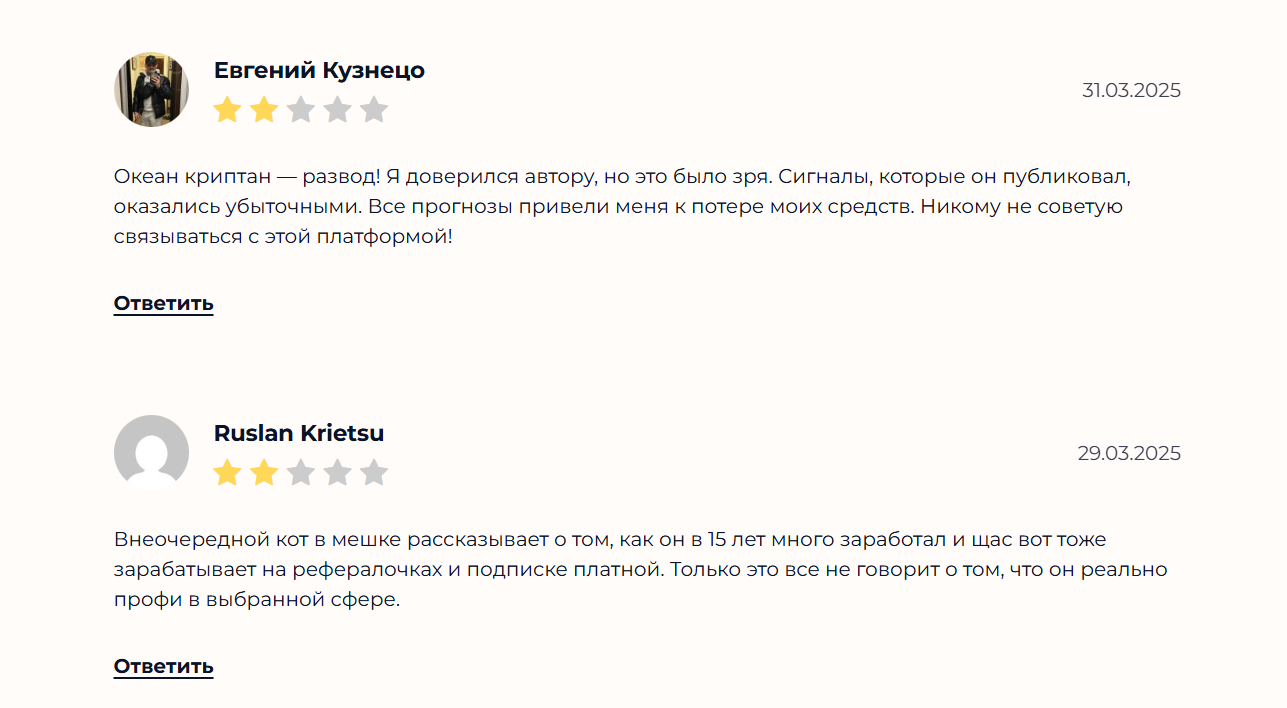Click fourth gray star in Ruslan Krietsu's rating

click(337, 472)
